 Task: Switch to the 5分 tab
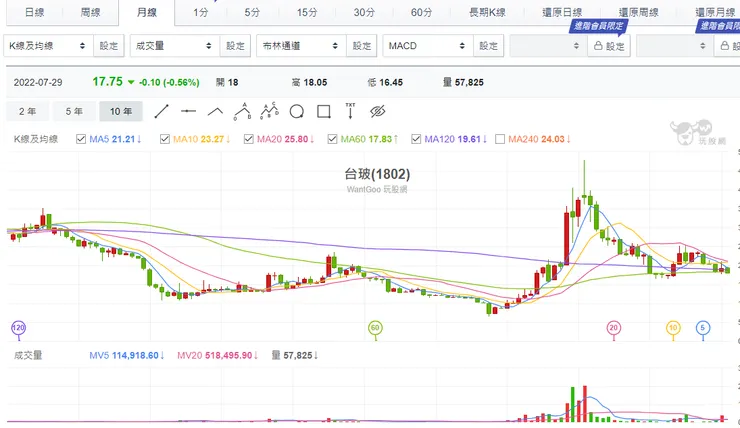(252, 12)
